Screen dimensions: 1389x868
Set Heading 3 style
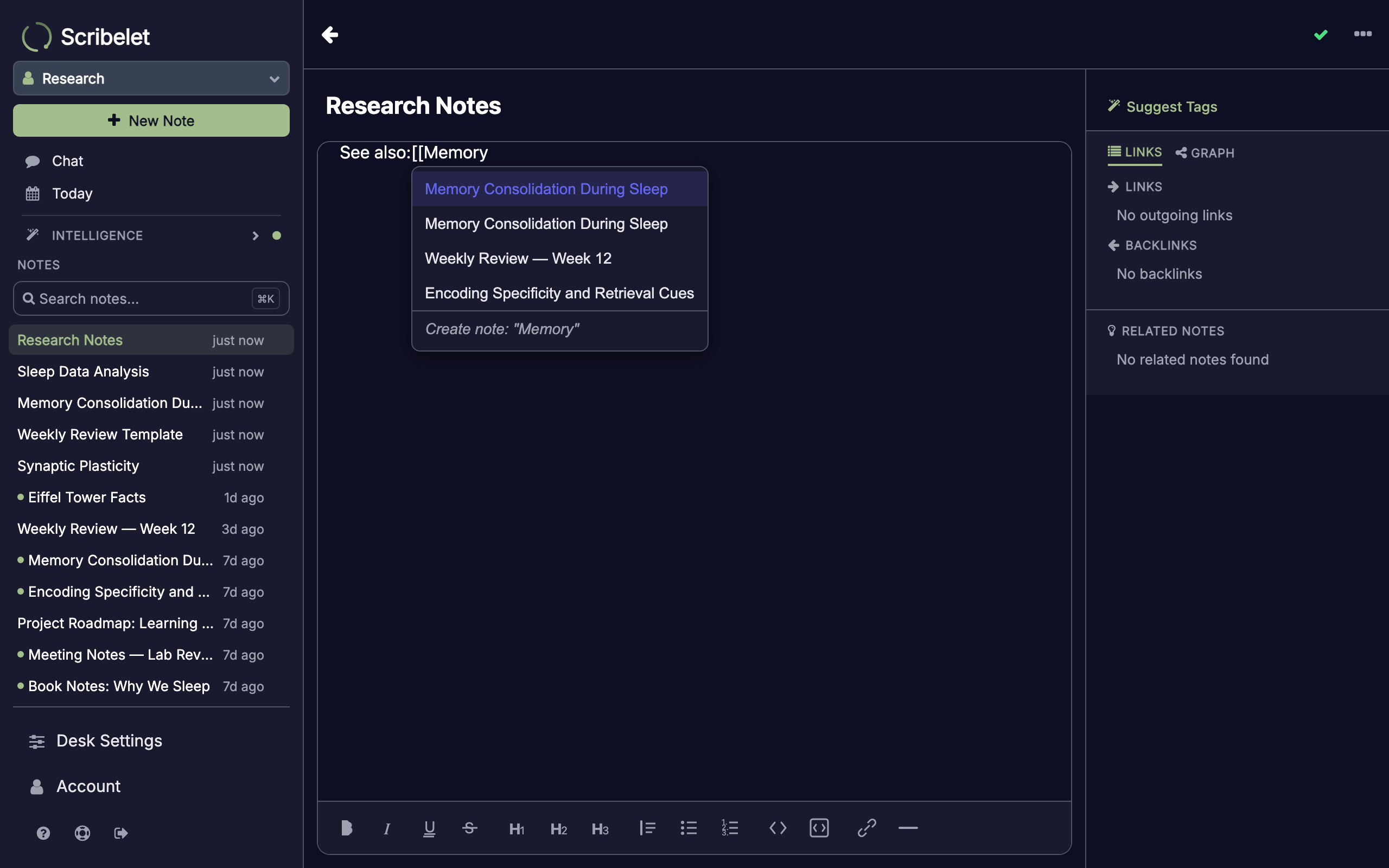pos(600,828)
